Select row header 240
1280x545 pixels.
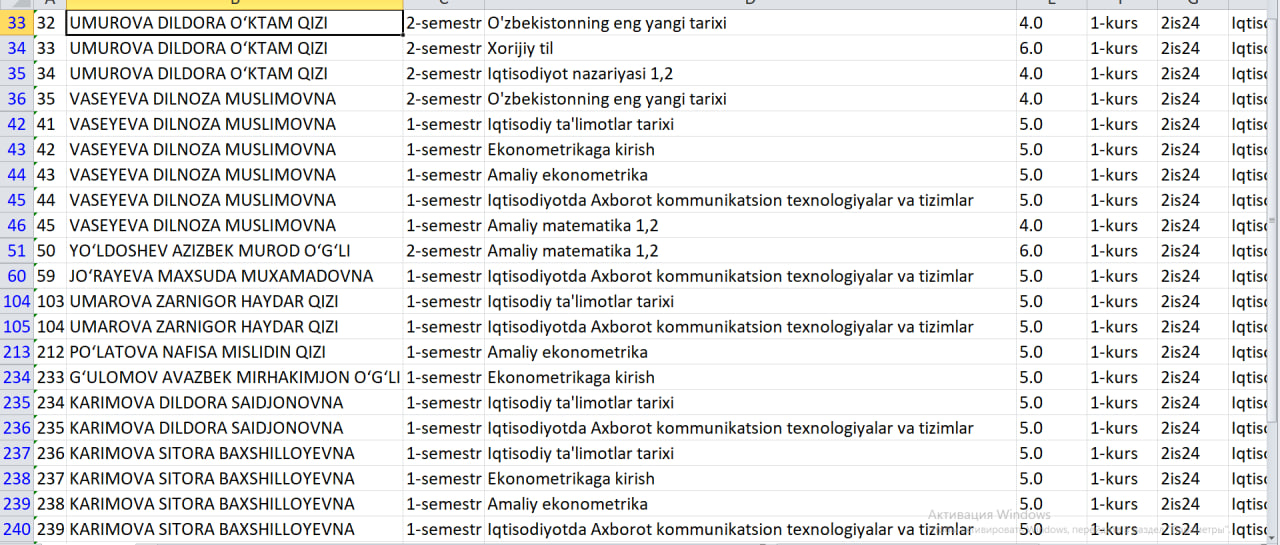[x=16, y=529]
